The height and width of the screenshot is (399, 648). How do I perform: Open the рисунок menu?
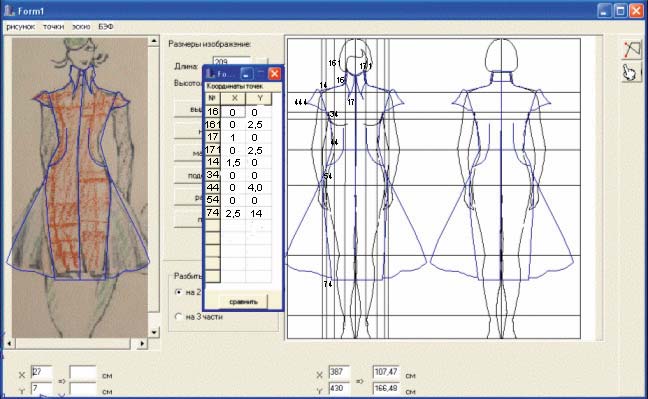coord(21,27)
